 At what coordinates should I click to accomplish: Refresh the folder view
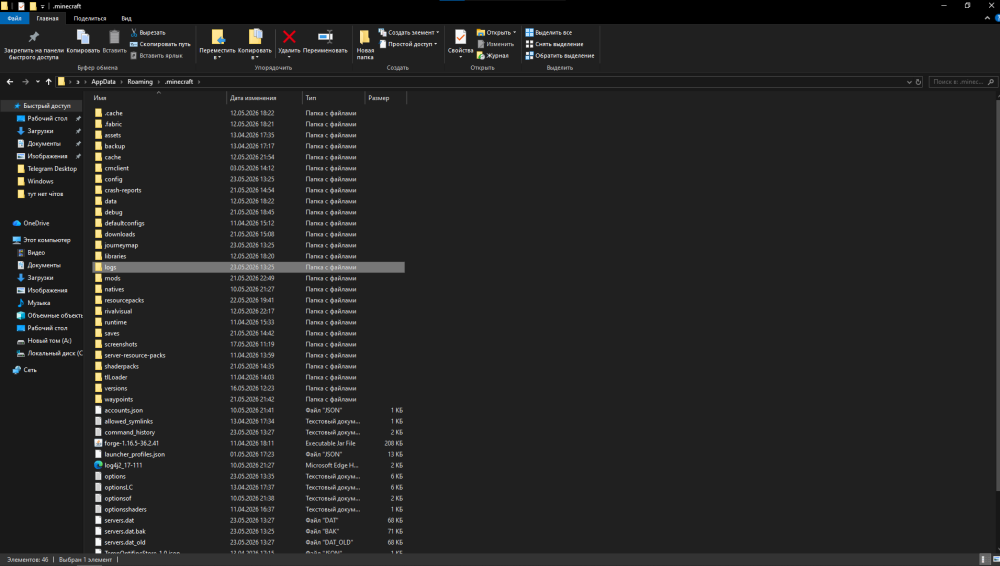pyautogui.click(x=918, y=82)
